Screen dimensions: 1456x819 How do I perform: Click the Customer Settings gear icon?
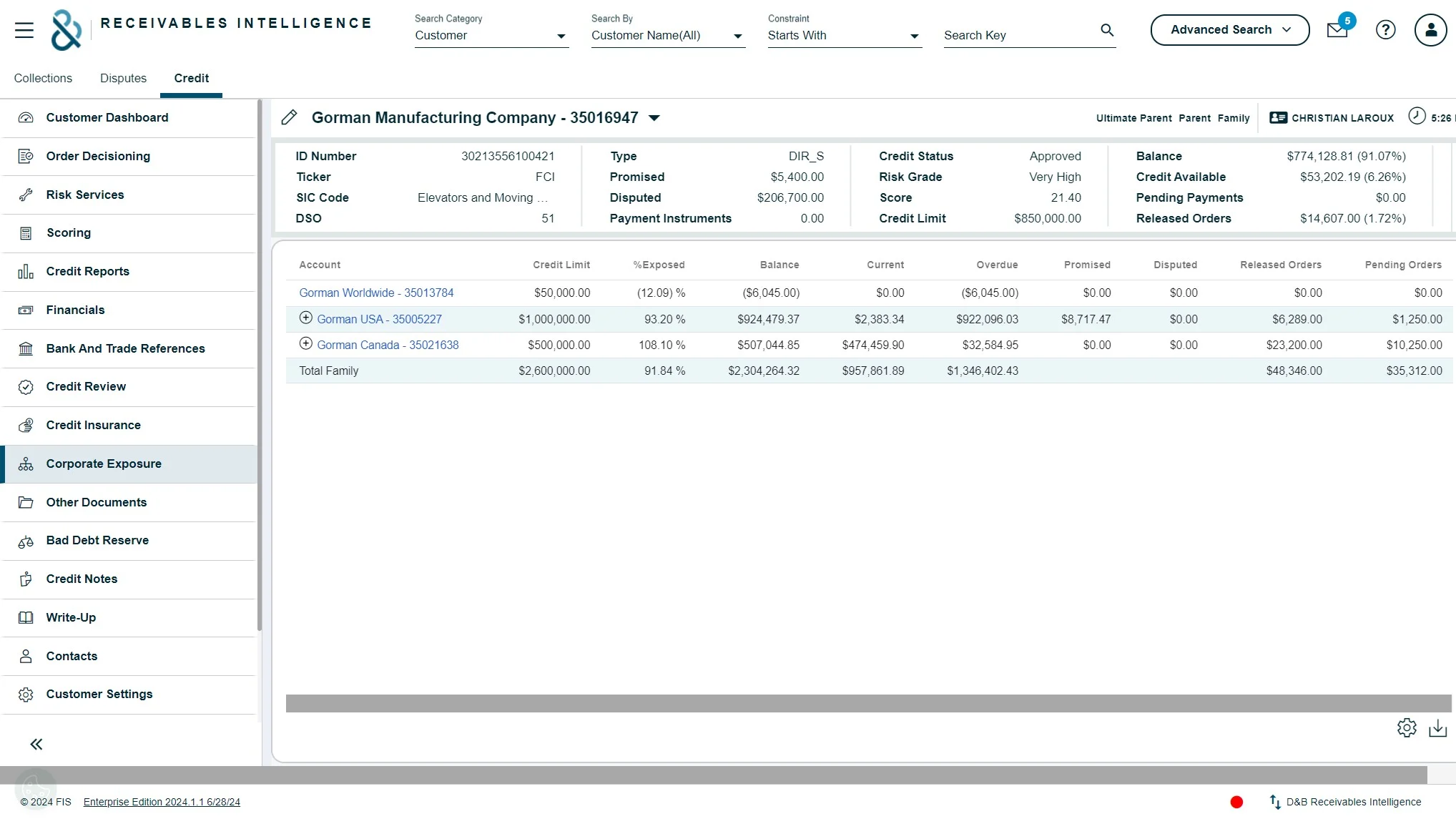(26, 695)
